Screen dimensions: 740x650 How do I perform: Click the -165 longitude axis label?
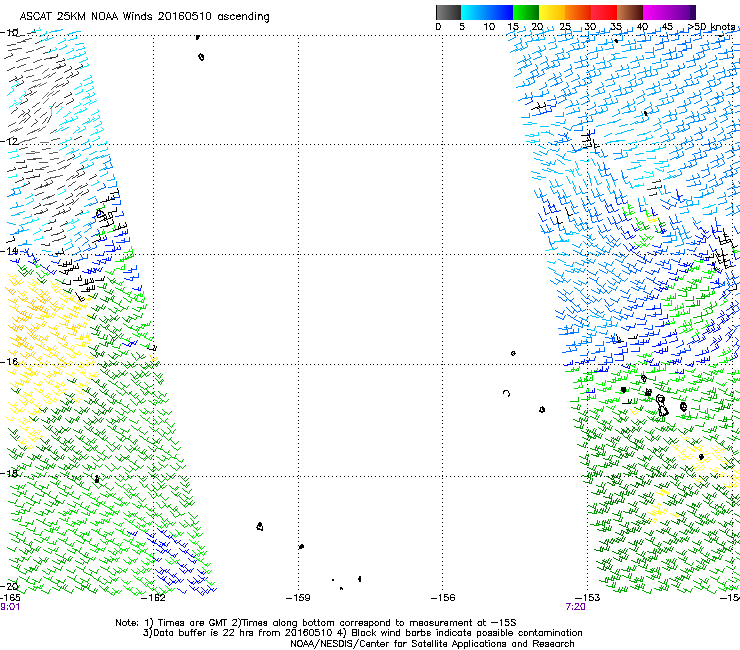point(10,598)
